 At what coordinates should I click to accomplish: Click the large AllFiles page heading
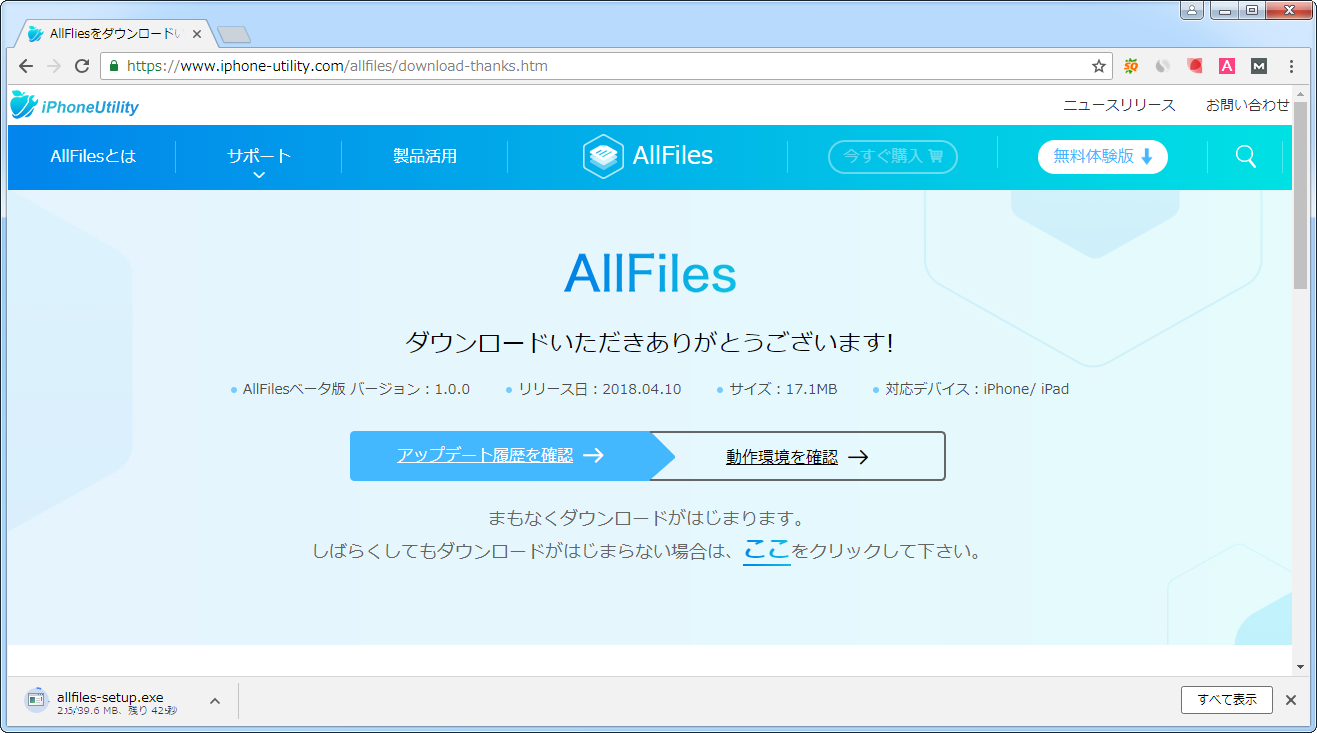(x=650, y=274)
